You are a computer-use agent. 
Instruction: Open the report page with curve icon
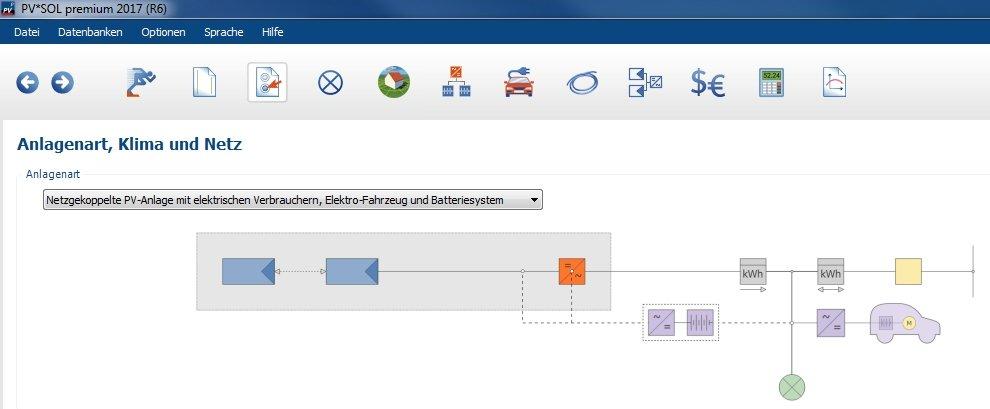tap(834, 82)
